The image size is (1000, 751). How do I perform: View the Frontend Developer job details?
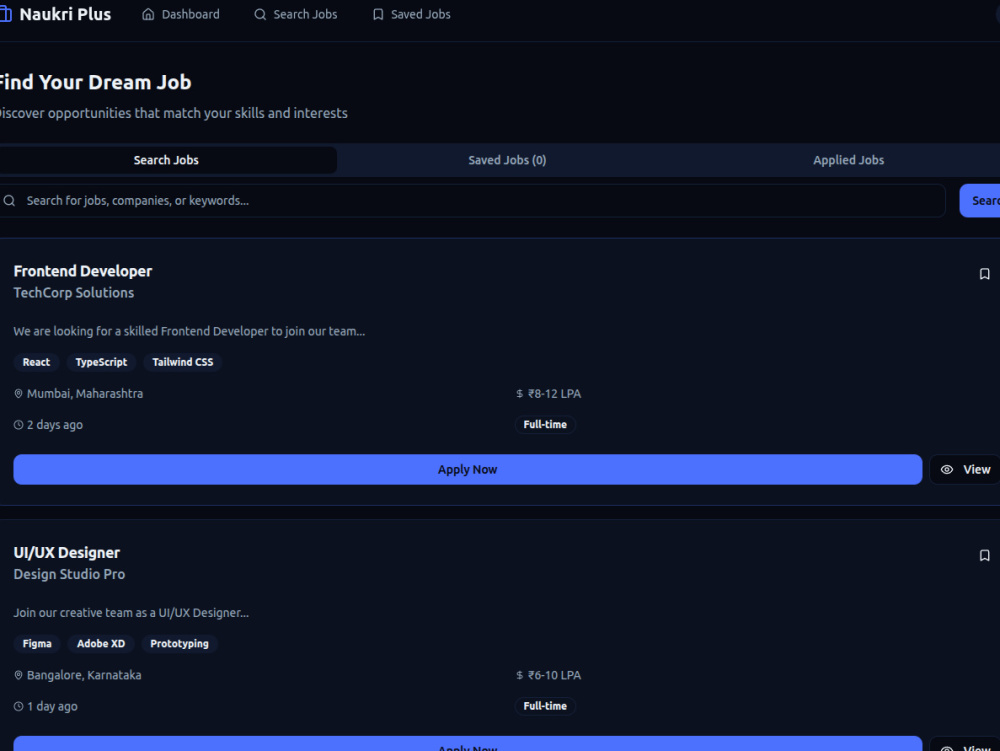[965, 469]
